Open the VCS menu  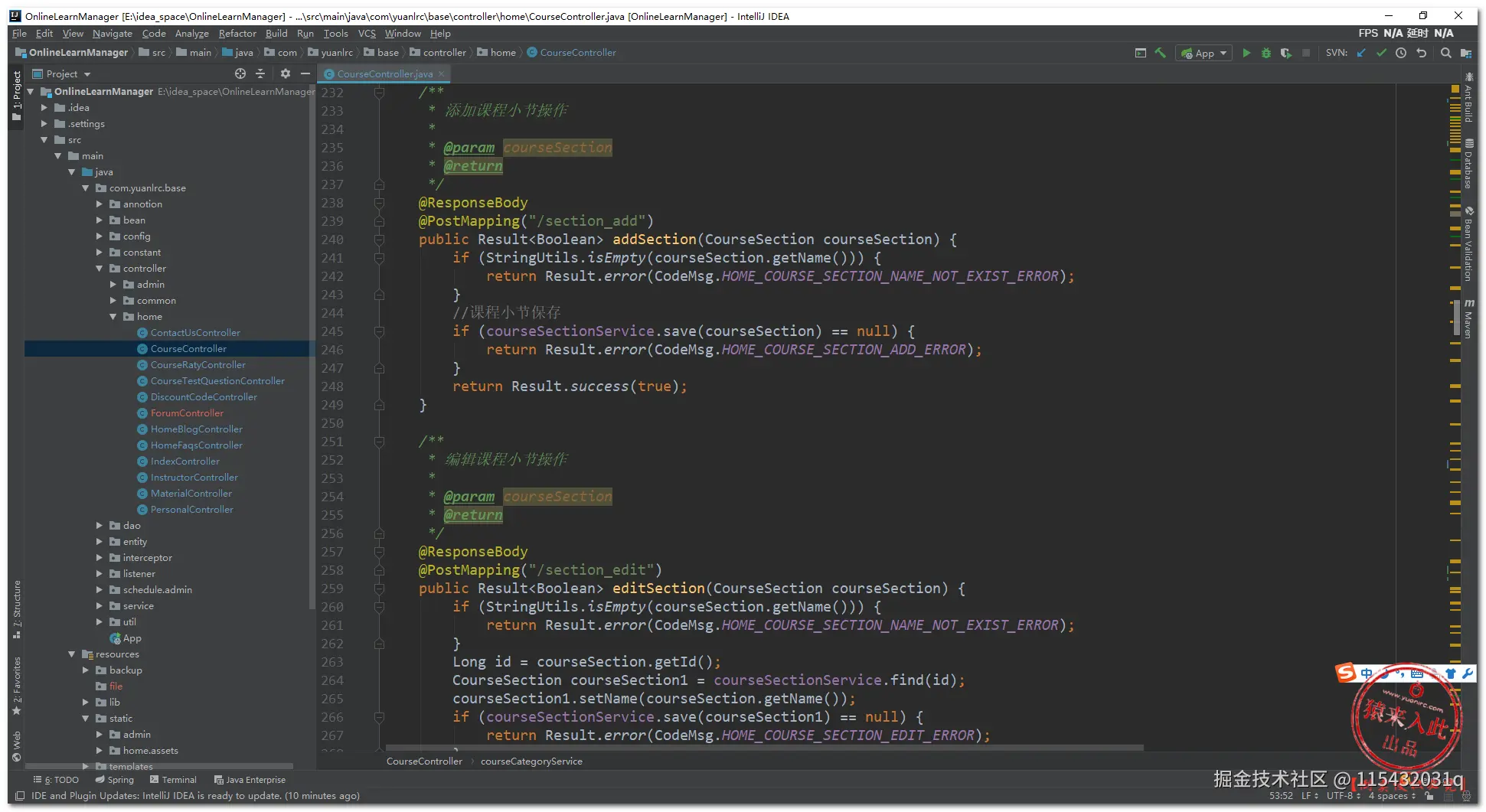(x=367, y=34)
